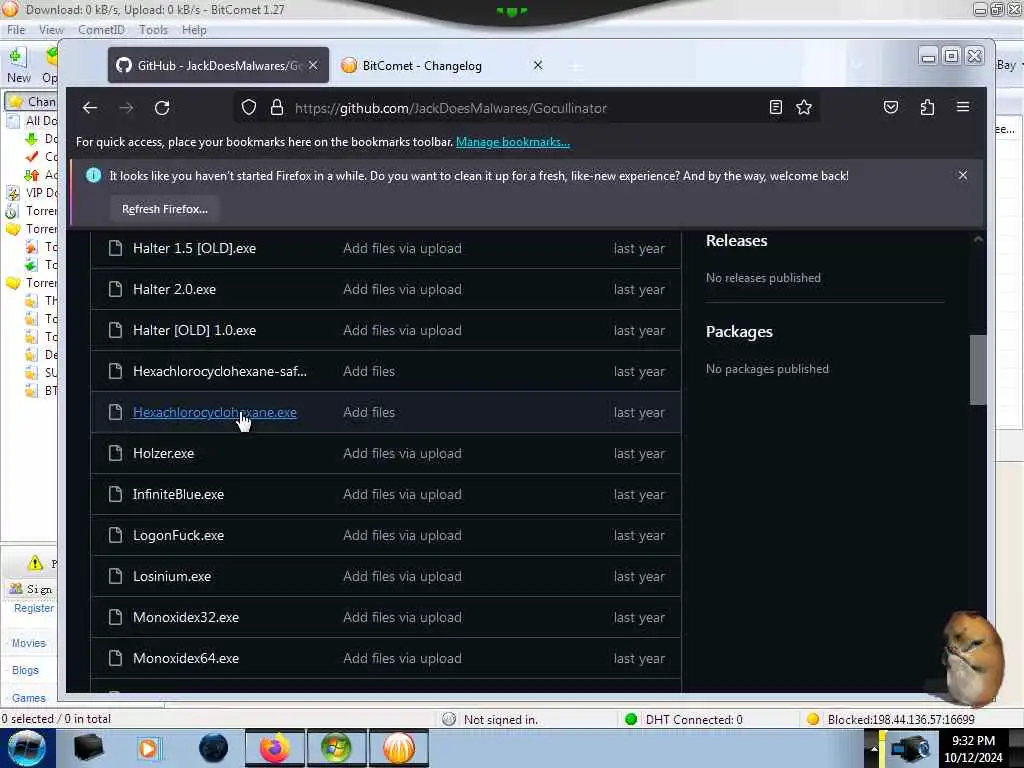
Task: Open the media player taskbar icon
Action: pos(149,748)
